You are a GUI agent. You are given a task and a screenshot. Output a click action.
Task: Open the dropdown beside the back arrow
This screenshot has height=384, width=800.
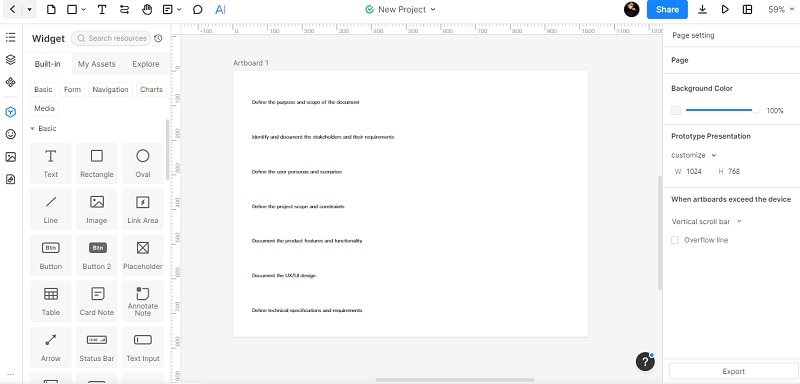(29, 10)
